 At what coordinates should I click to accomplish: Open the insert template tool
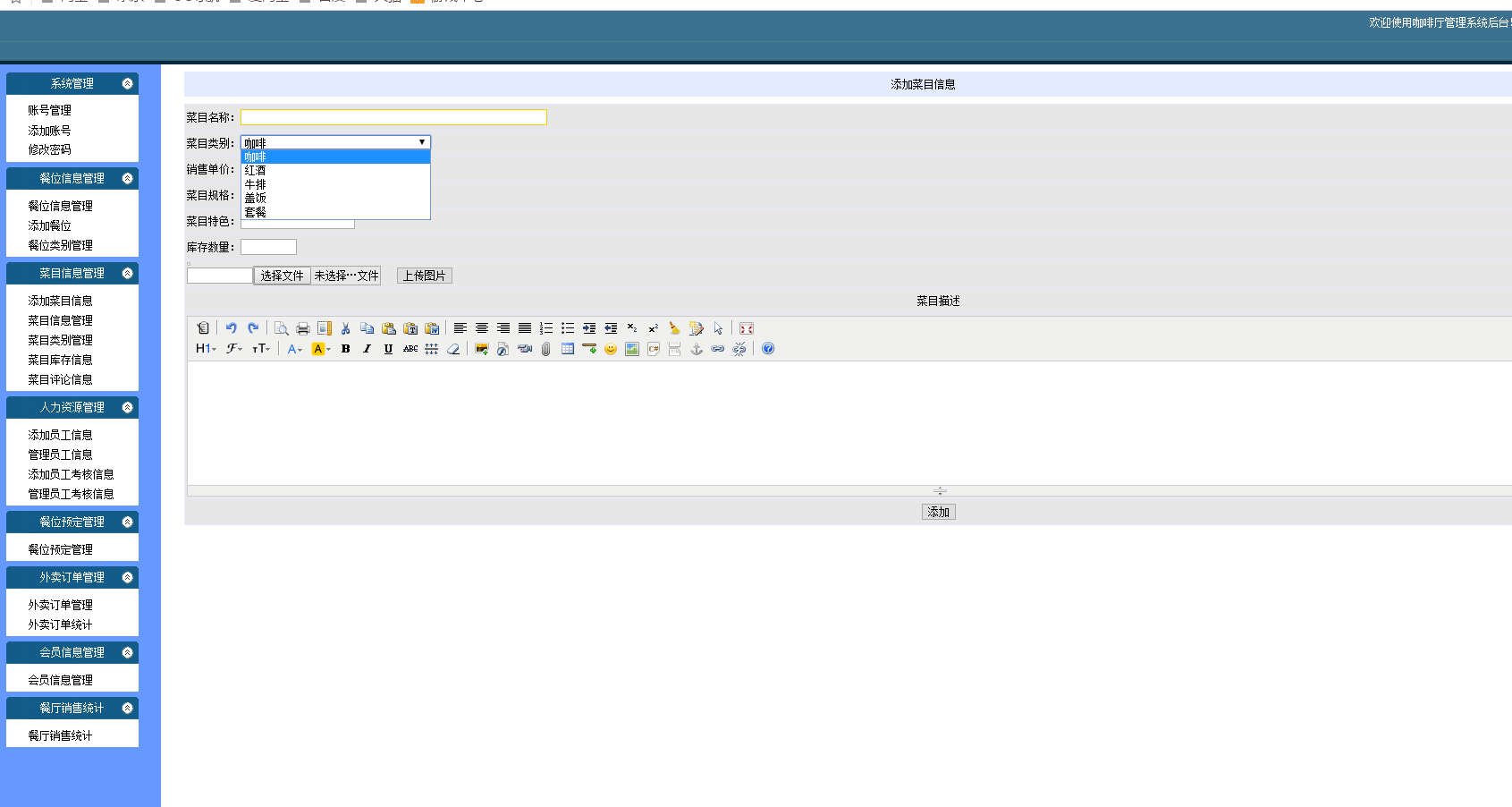(x=325, y=328)
